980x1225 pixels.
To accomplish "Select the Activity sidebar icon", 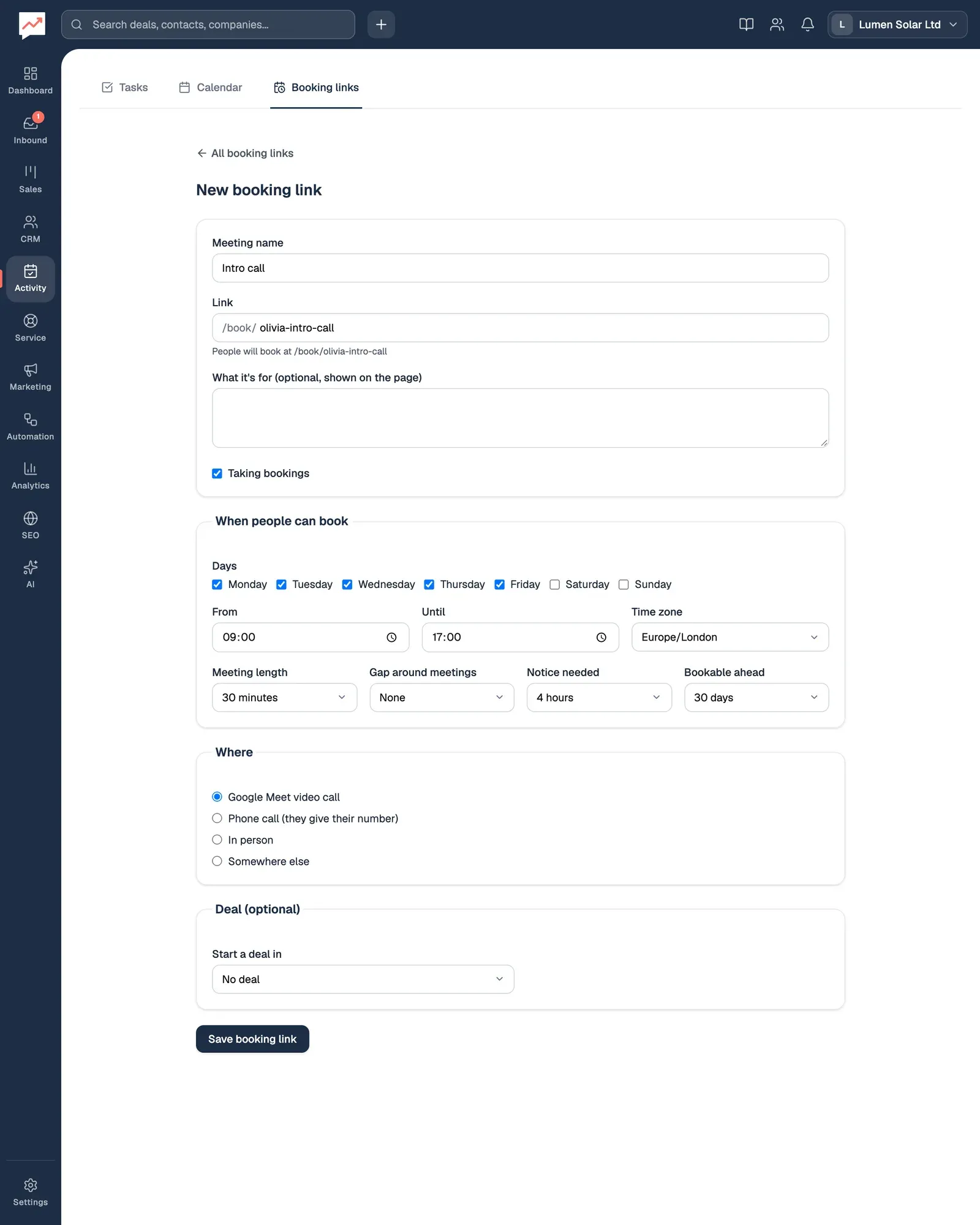I will (x=30, y=279).
